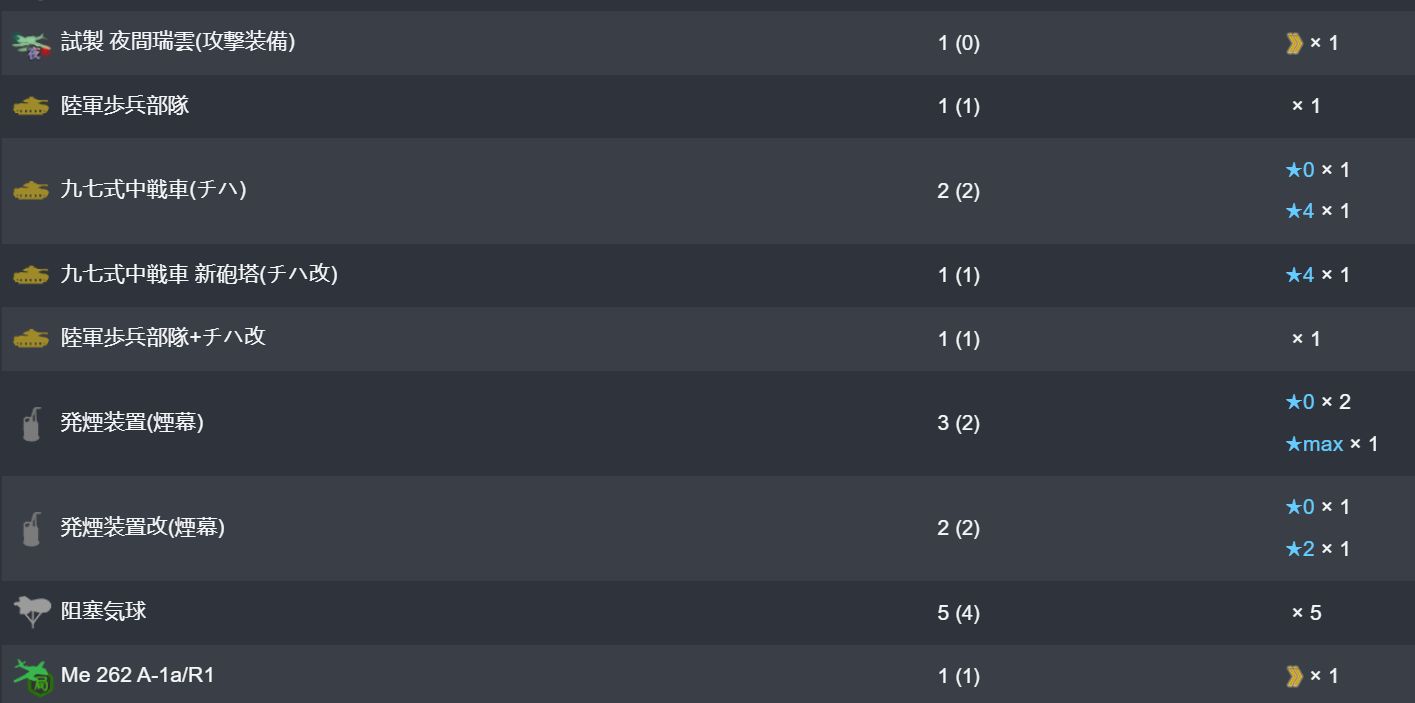Click the barrage balloon icon
The width and height of the screenshot is (1415, 703).
32,611
